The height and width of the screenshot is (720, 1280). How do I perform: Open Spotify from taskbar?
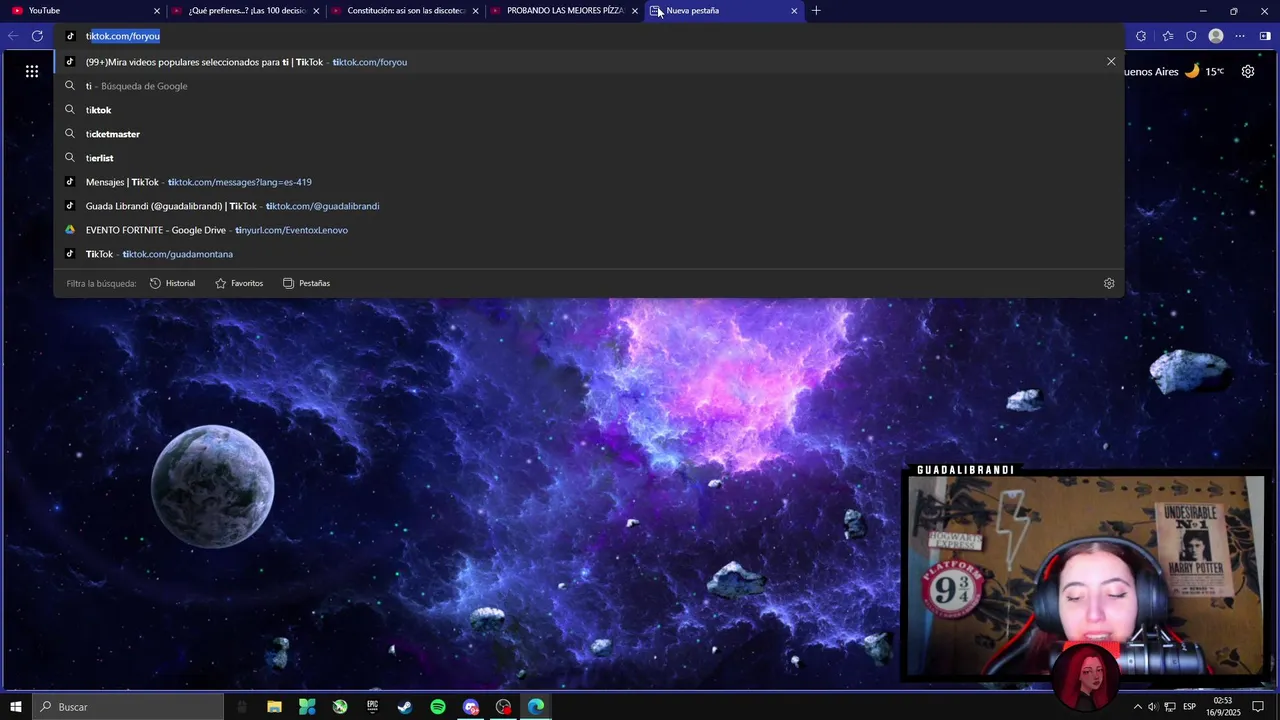[x=438, y=707]
